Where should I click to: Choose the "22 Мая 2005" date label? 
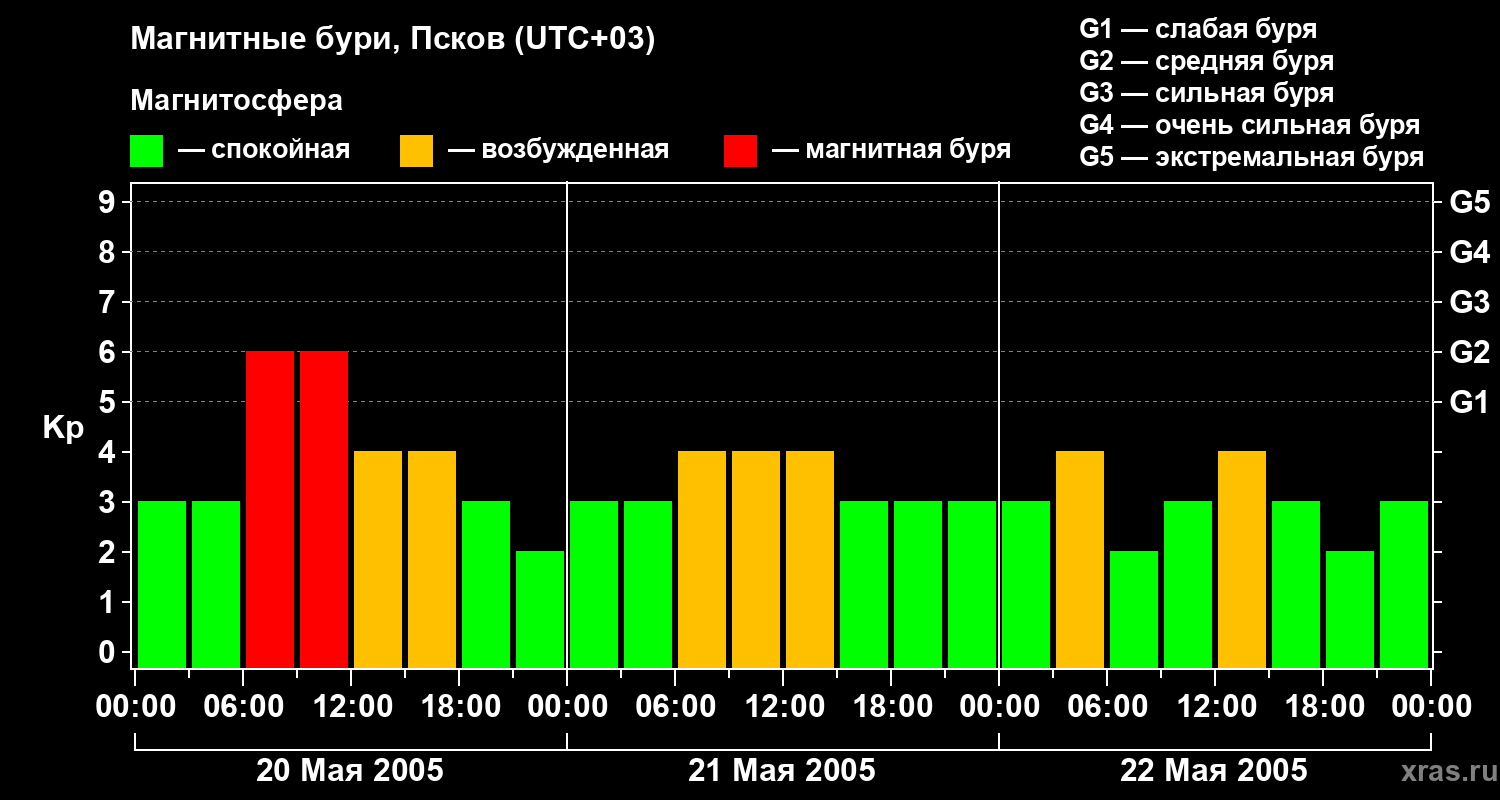coord(1214,771)
